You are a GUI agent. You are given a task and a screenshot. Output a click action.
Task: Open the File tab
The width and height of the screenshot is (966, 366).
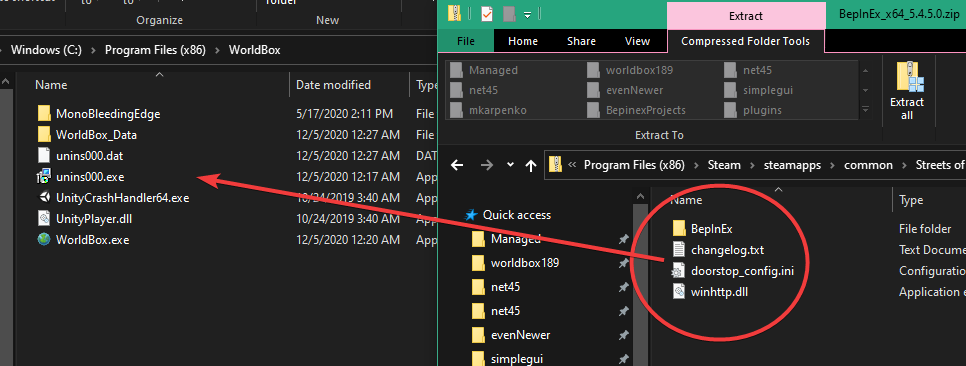466,41
